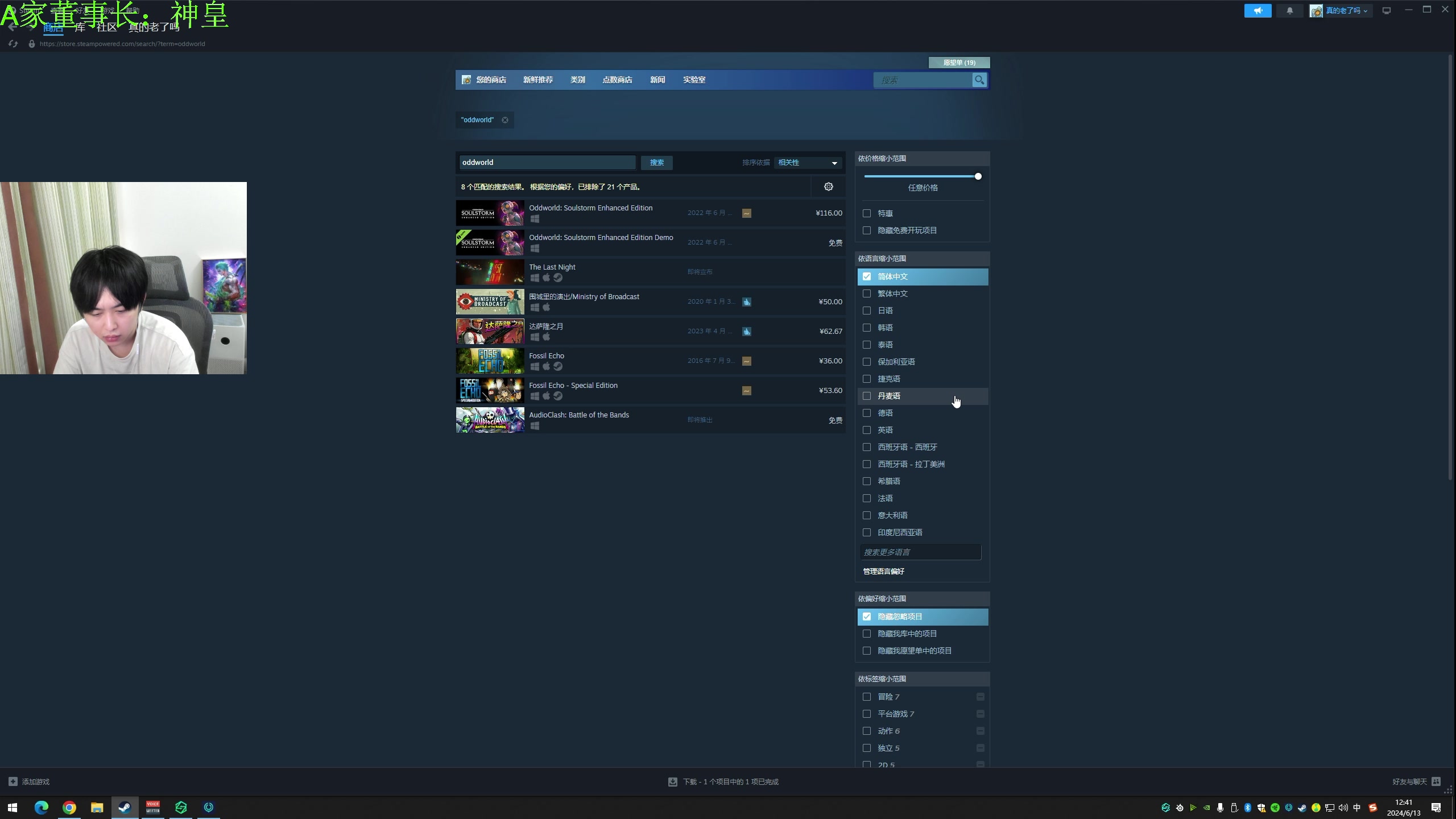This screenshot has width=1456, height=819.
Task: Check 繁体中文 language filter
Action: 867,293
